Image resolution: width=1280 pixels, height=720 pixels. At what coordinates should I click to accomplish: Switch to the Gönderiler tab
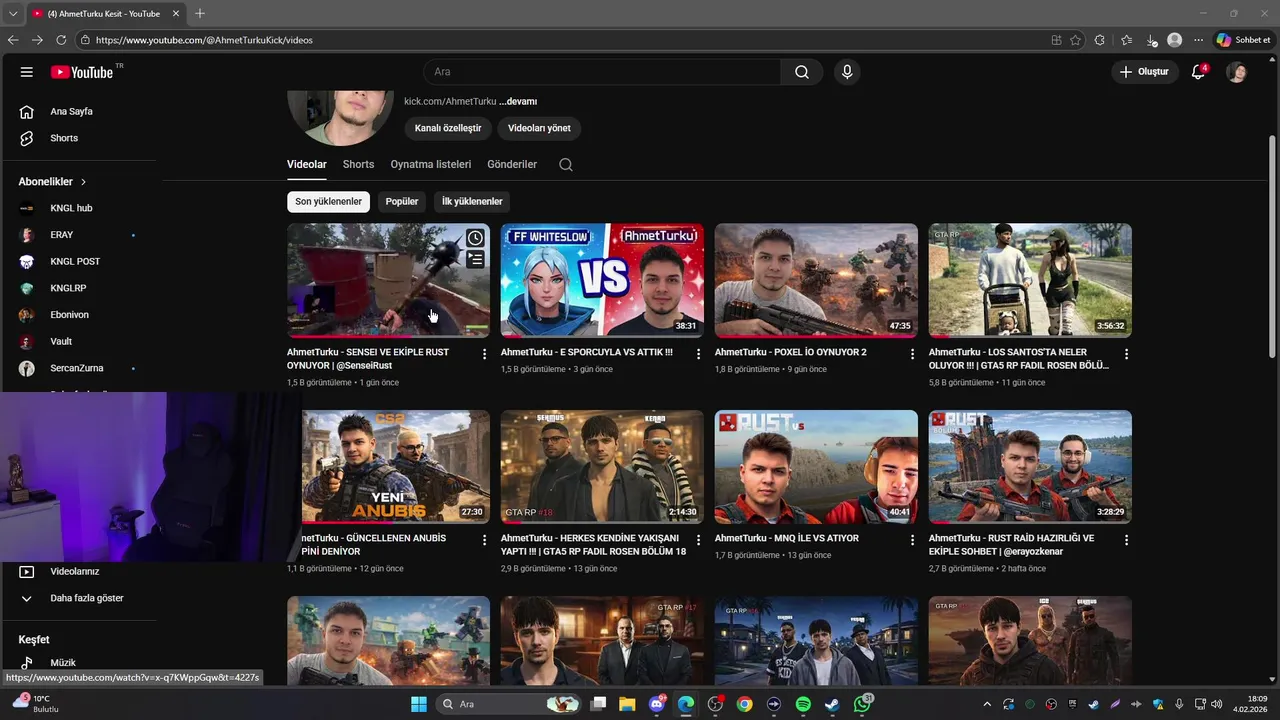pyautogui.click(x=512, y=164)
